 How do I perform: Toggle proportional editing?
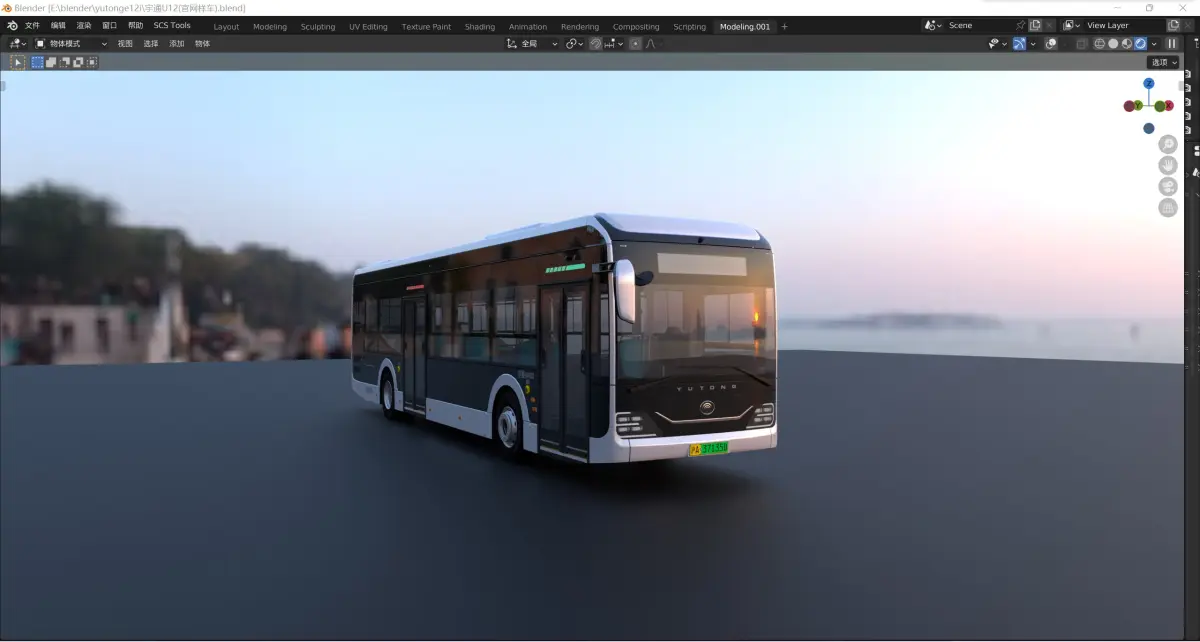click(x=636, y=44)
